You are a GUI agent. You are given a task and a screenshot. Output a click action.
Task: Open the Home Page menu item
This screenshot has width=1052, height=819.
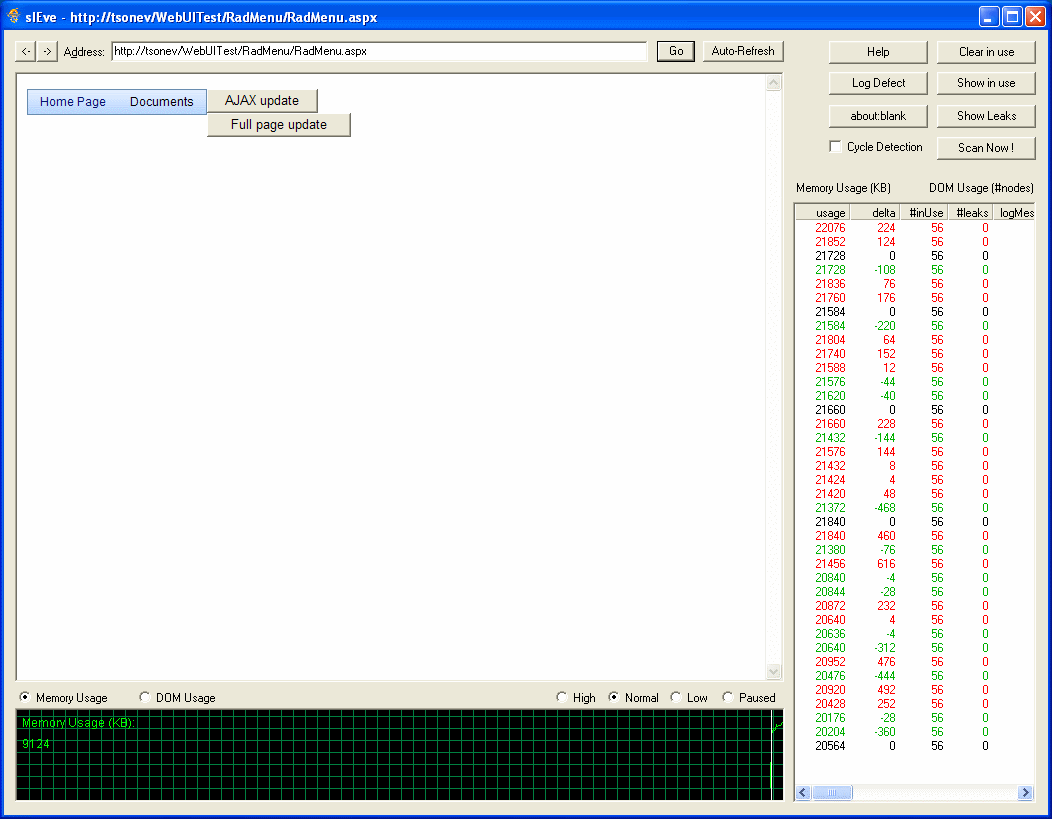tap(72, 102)
